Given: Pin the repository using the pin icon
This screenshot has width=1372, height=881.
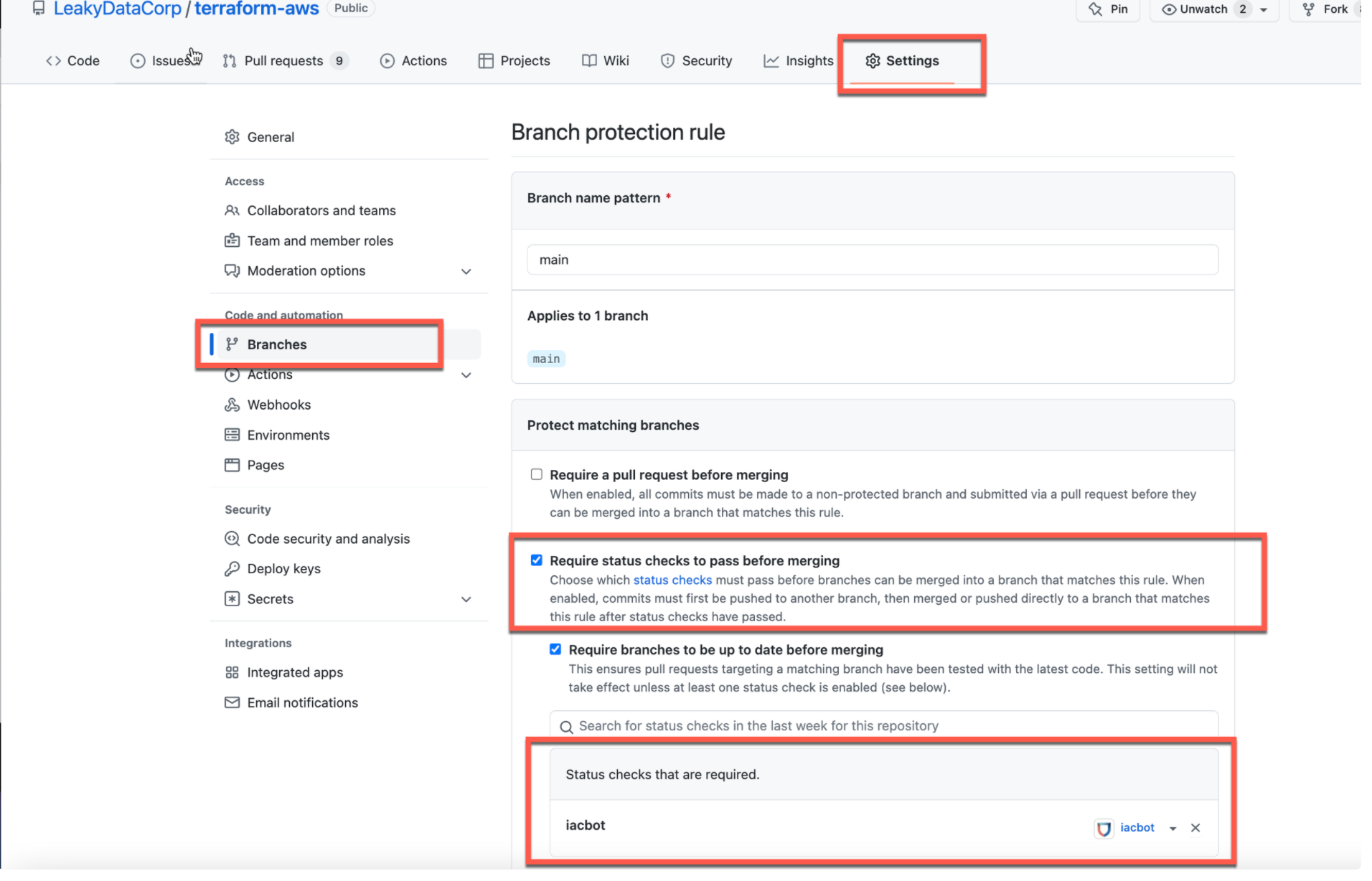Looking at the screenshot, I should click(x=1096, y=9).
